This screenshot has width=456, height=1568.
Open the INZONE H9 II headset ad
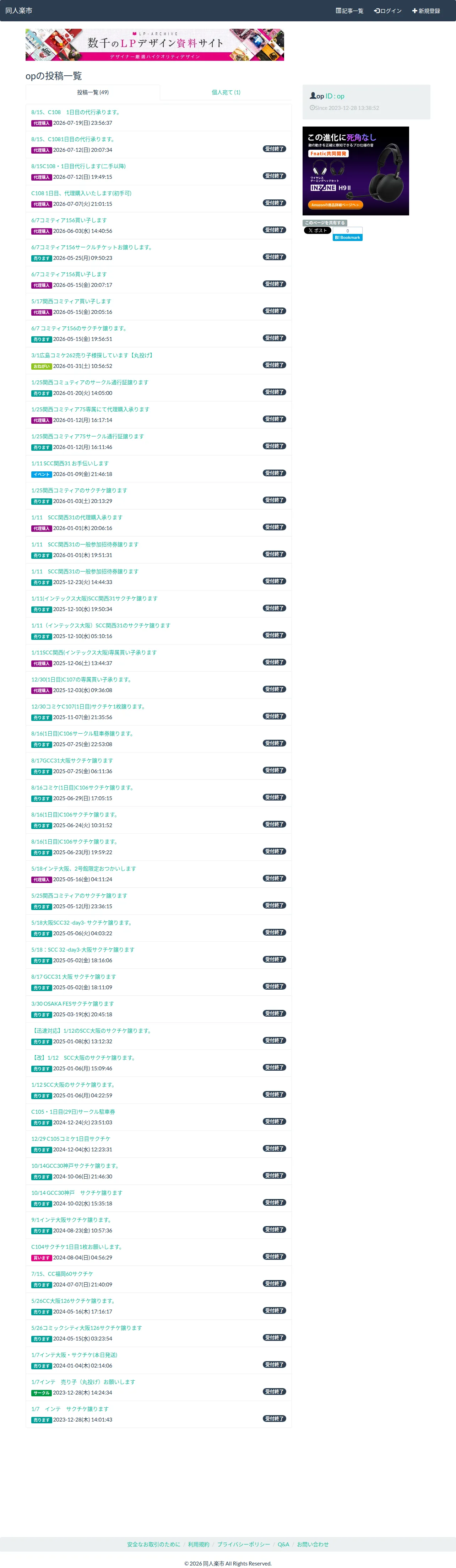tap(356, 171)
